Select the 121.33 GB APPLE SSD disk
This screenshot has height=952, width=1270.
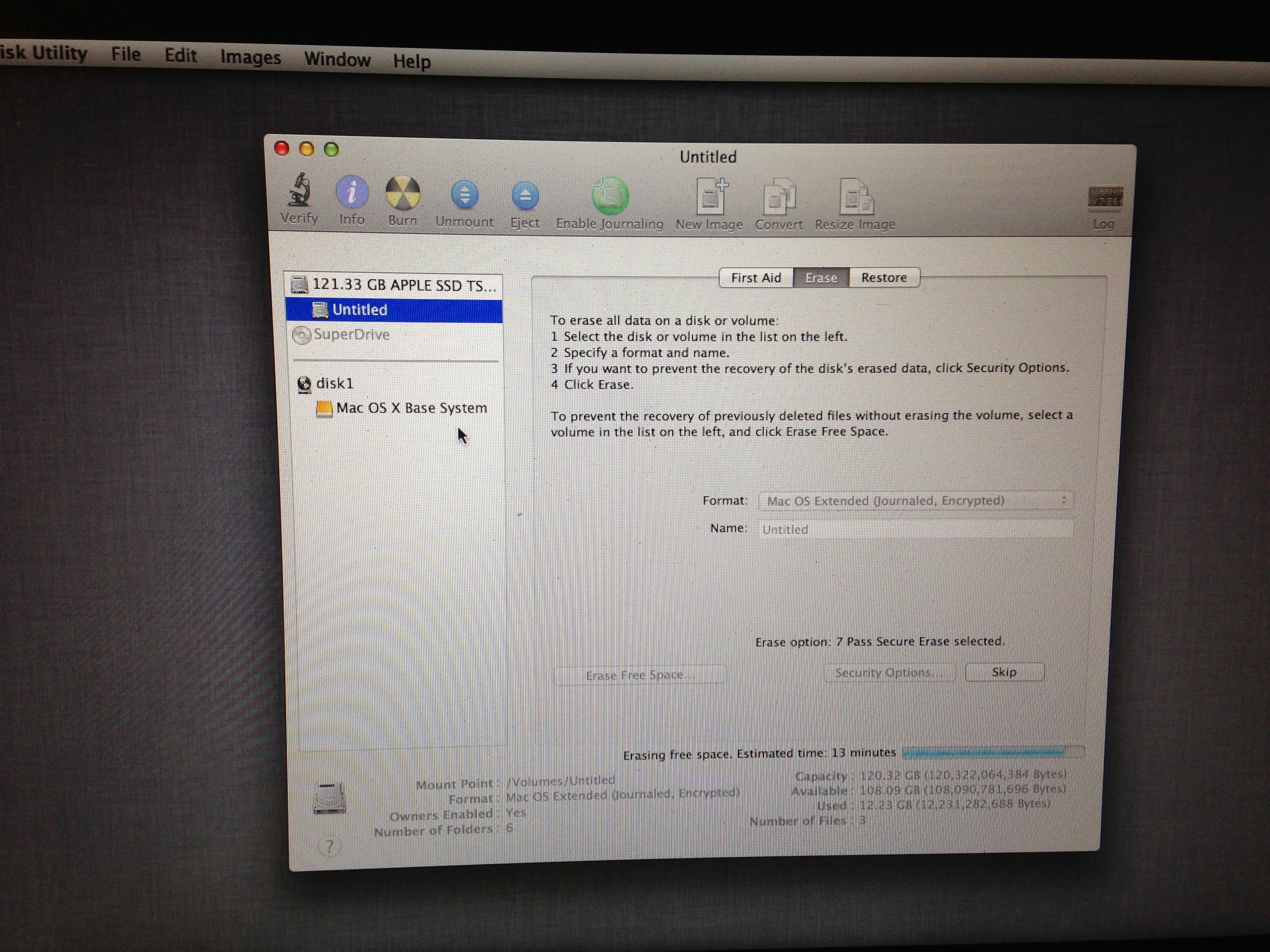[394, 285]
